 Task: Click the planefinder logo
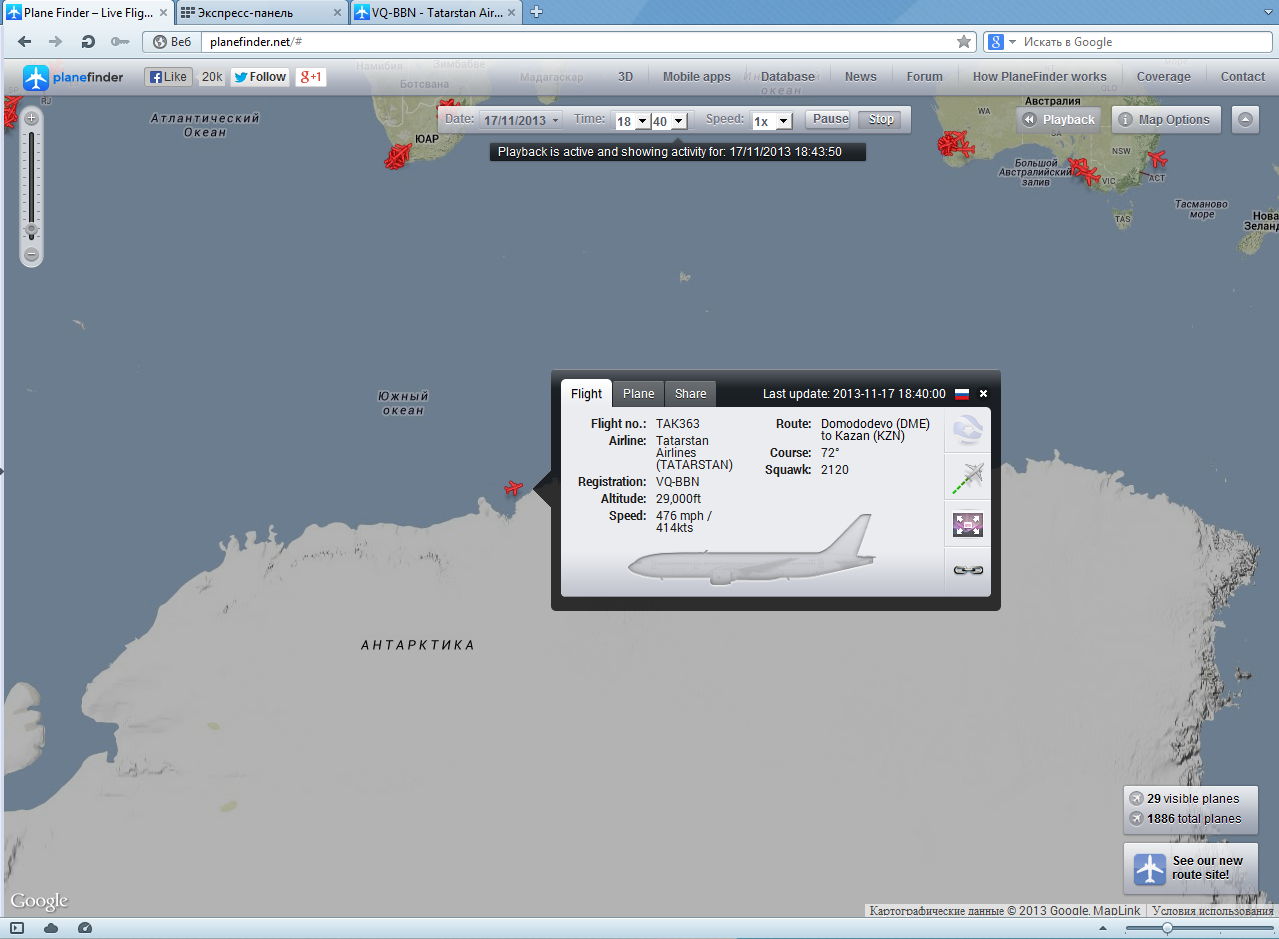click(x=74, y=77)
